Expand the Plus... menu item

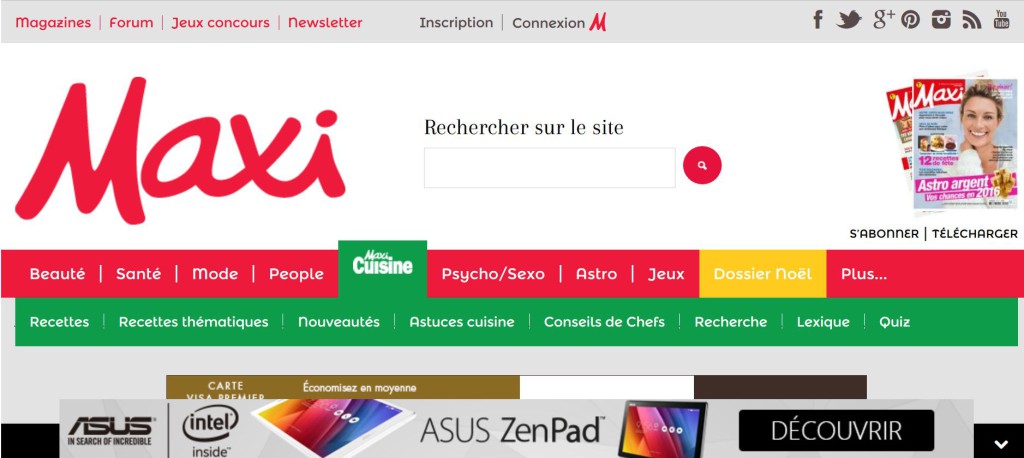click(x=863, y=274)
